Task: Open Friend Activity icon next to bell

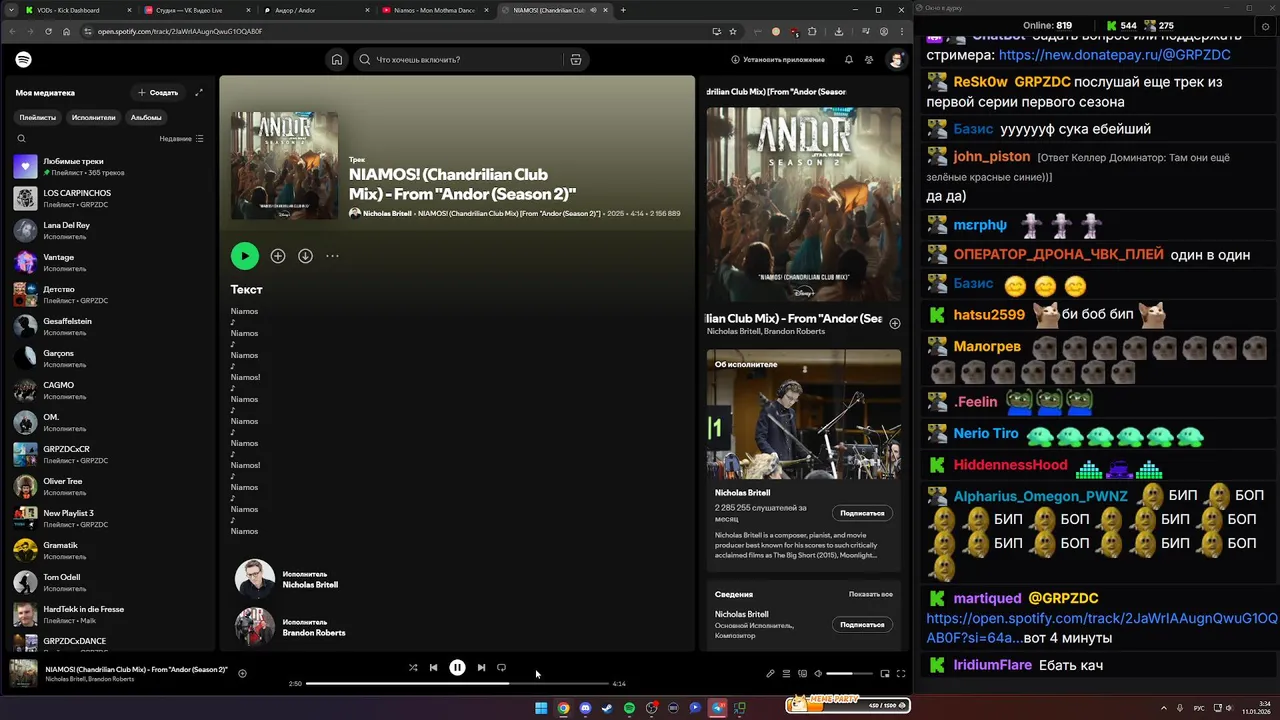Action: pos(869,60)
